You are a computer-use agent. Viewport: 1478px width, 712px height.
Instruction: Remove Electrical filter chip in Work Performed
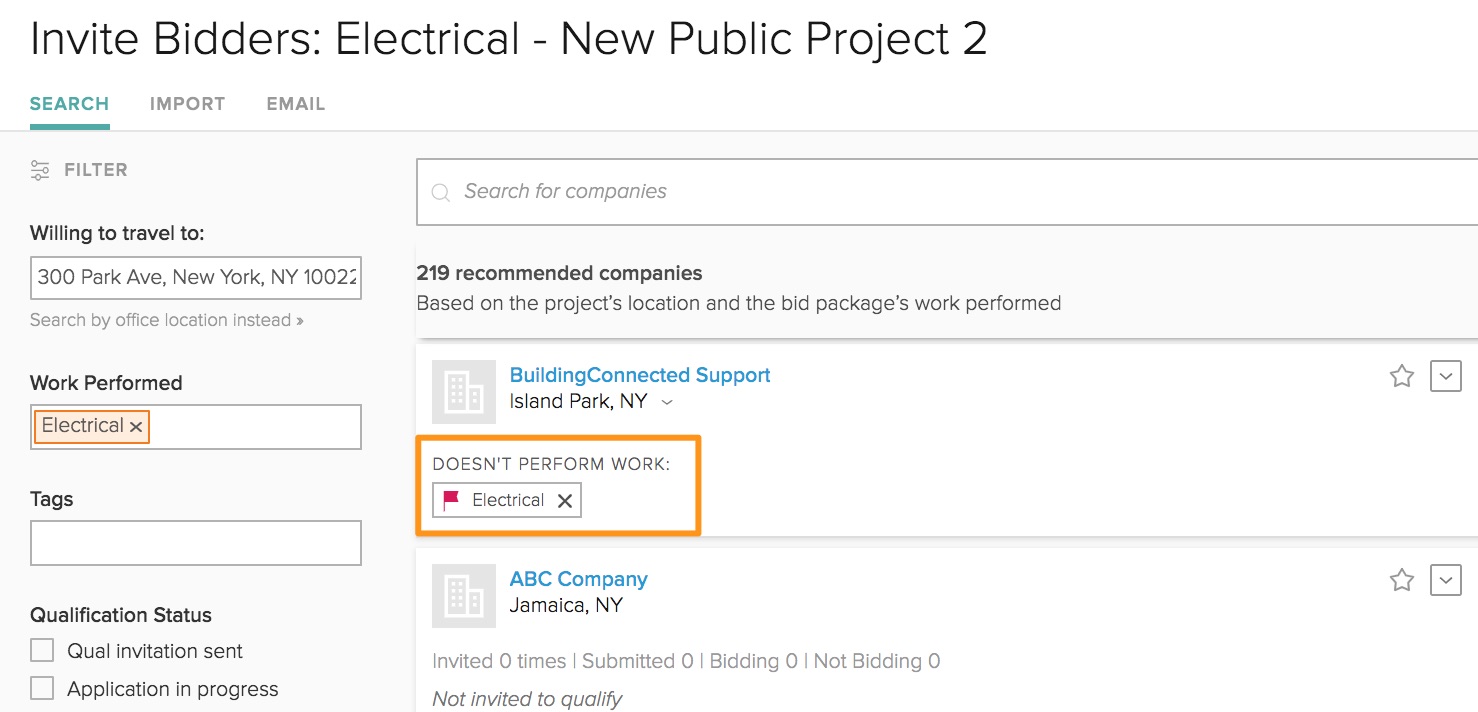click(x=137, y=427)
